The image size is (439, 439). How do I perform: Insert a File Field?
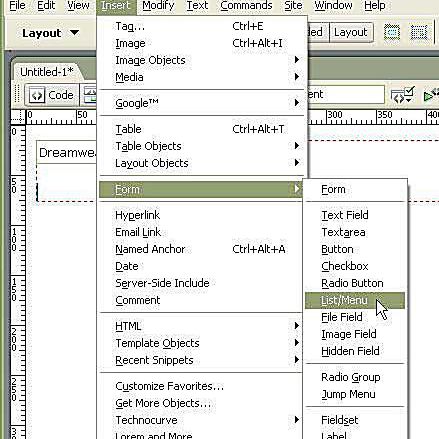coord(355,317)
